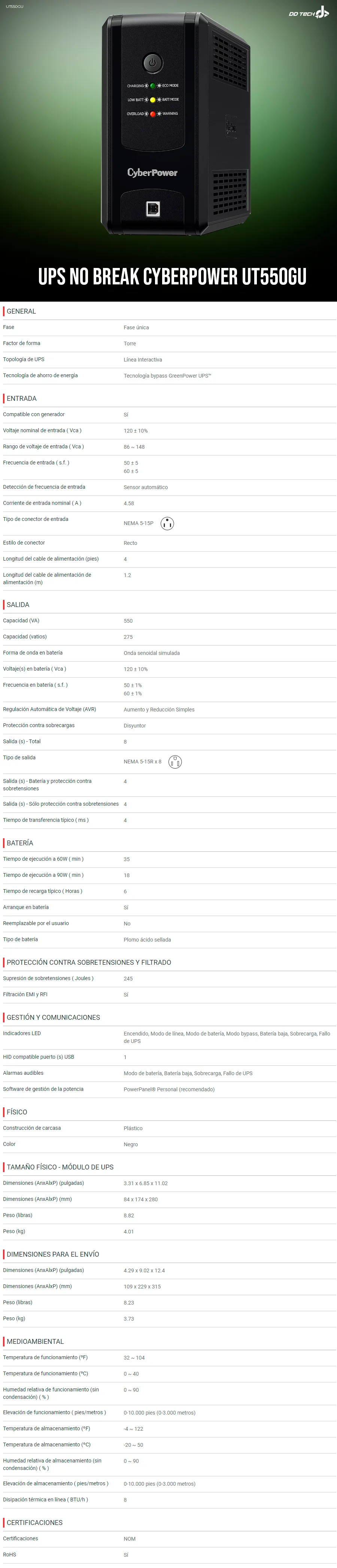Viewport: 337px width, 1568px height.
Task: Select the BATERÍA section heading
Action: [19, 843]
